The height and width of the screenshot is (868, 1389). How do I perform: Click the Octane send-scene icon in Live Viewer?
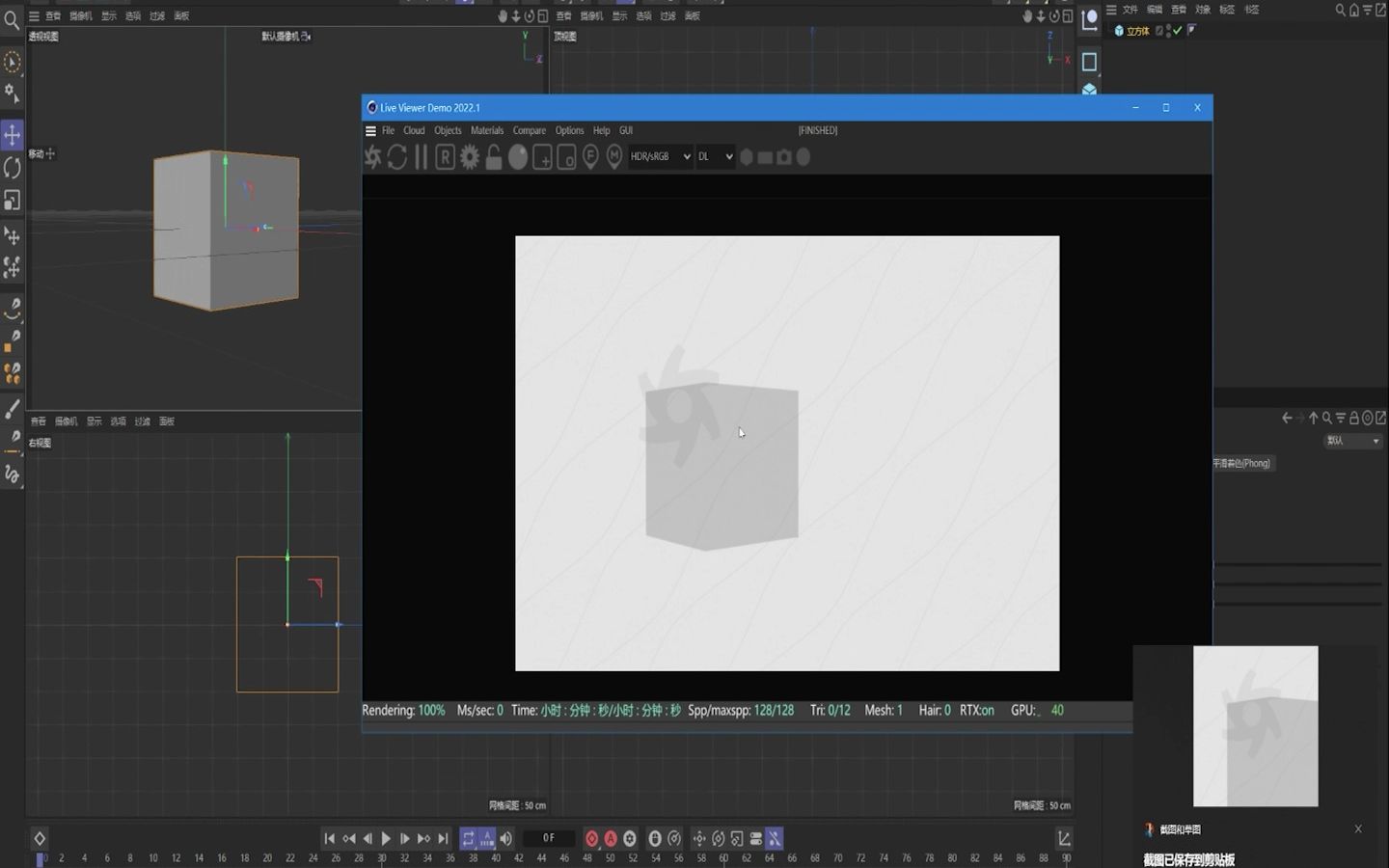pyautogui.click(x=373, y=157)
